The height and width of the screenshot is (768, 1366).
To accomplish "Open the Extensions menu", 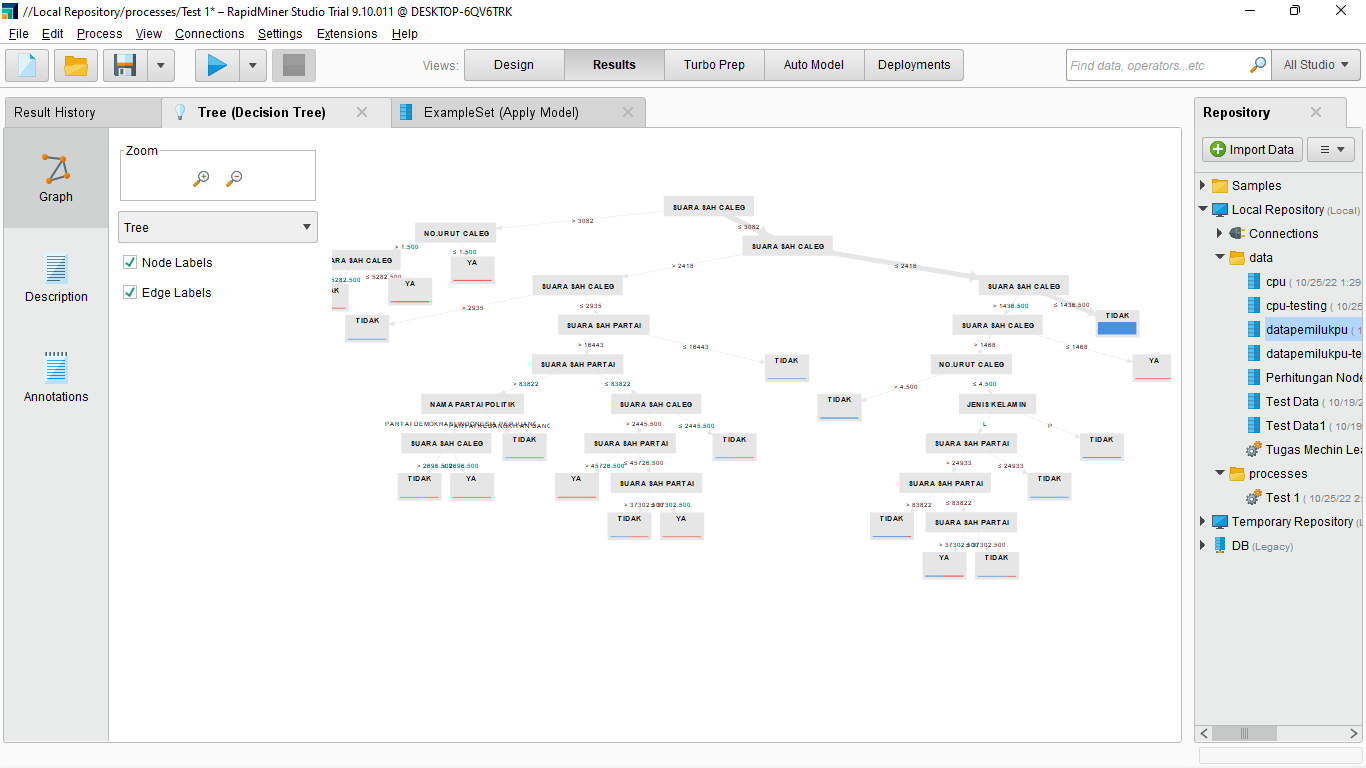I will coord(346,33).
